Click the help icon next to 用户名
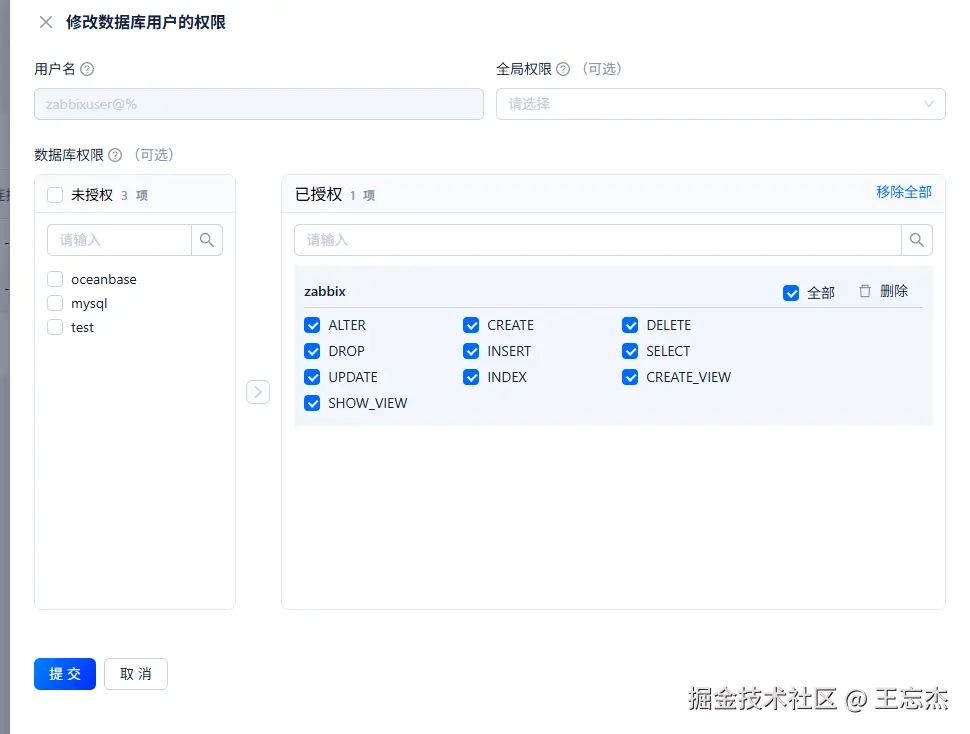The height and width of the screenshot is (734, 970). click(87, 69)
